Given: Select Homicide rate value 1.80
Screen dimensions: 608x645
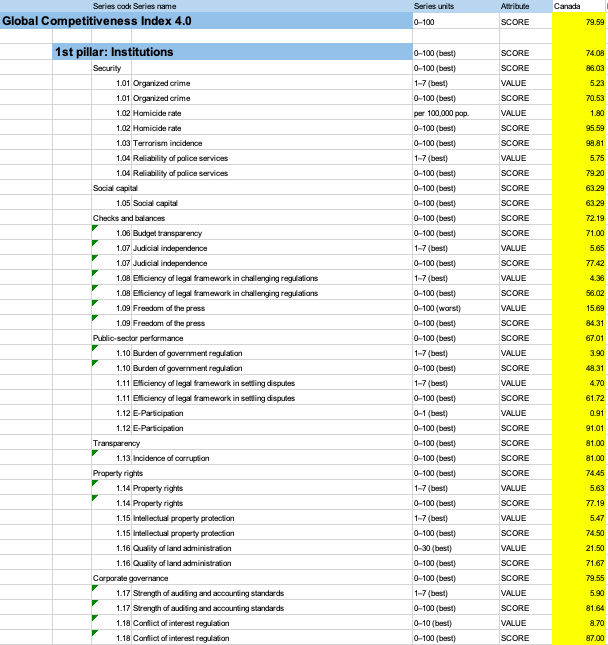Looking at the screenshot, I should point(579,113).
